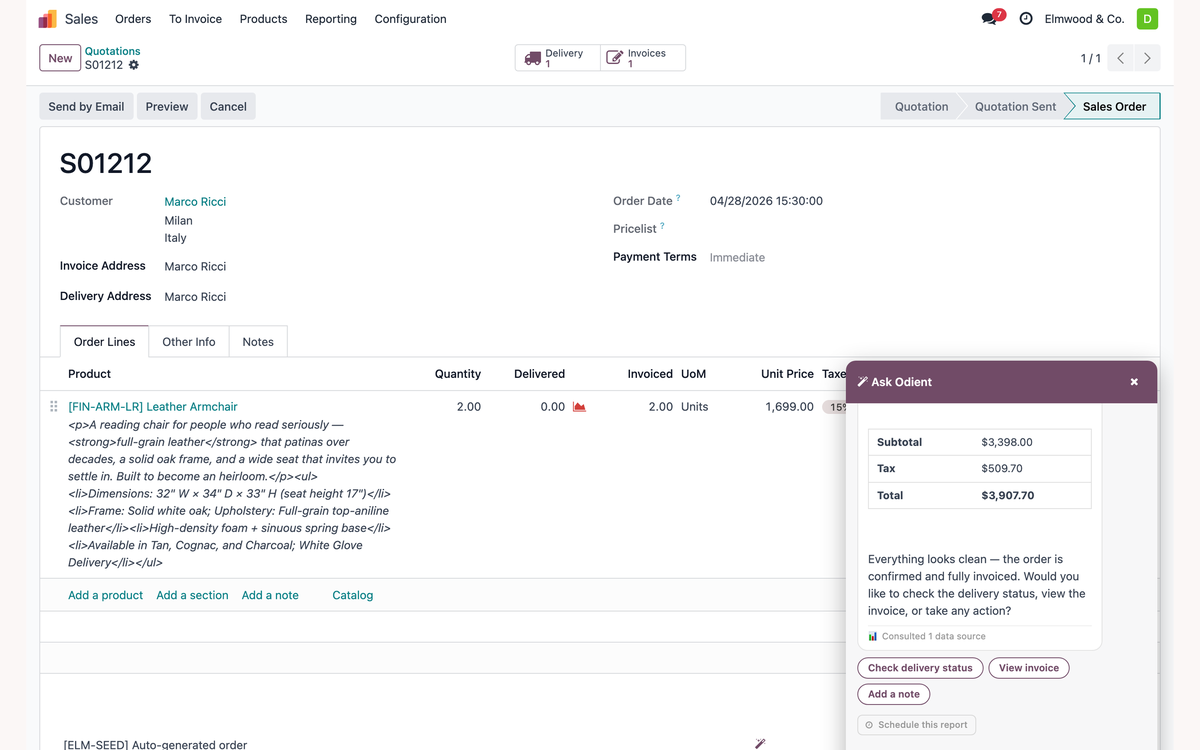Image resolution: width=1200 pixels, height=750 pixels.
Task: Grab the Leather Armchair row handle
Action: (x=54, y=407)
